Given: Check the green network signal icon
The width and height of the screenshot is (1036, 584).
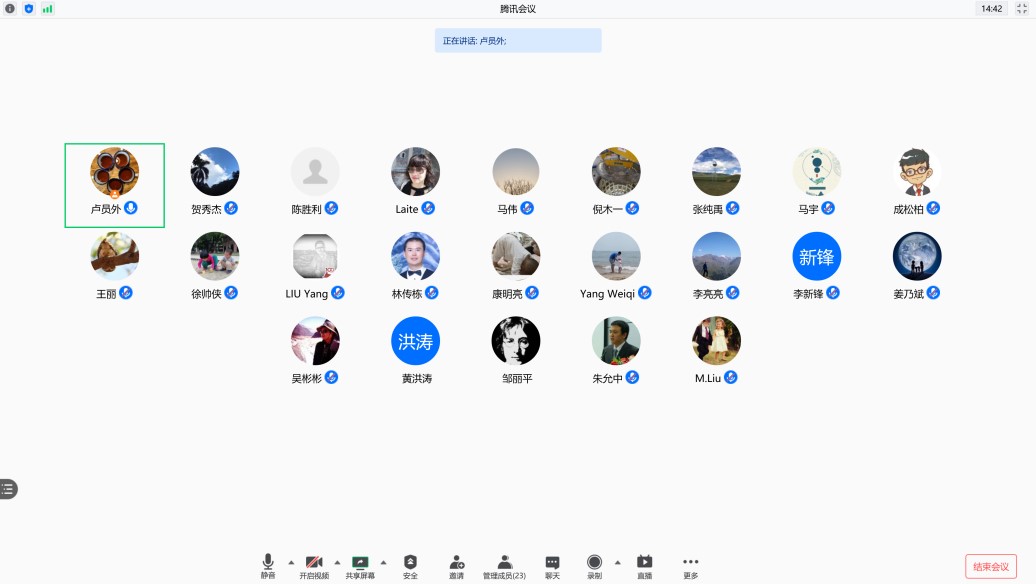Looking at the screenshot, I should coord(47,8).
